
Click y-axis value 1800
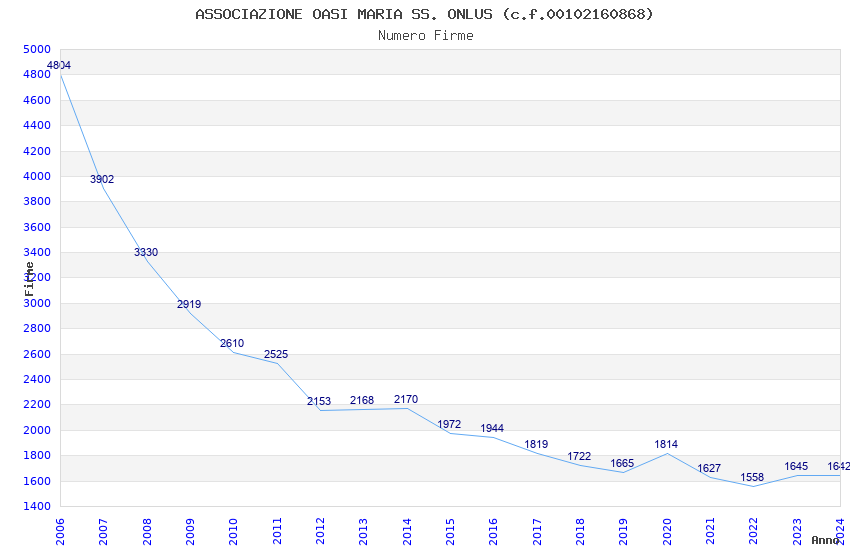tap(37, 455)
